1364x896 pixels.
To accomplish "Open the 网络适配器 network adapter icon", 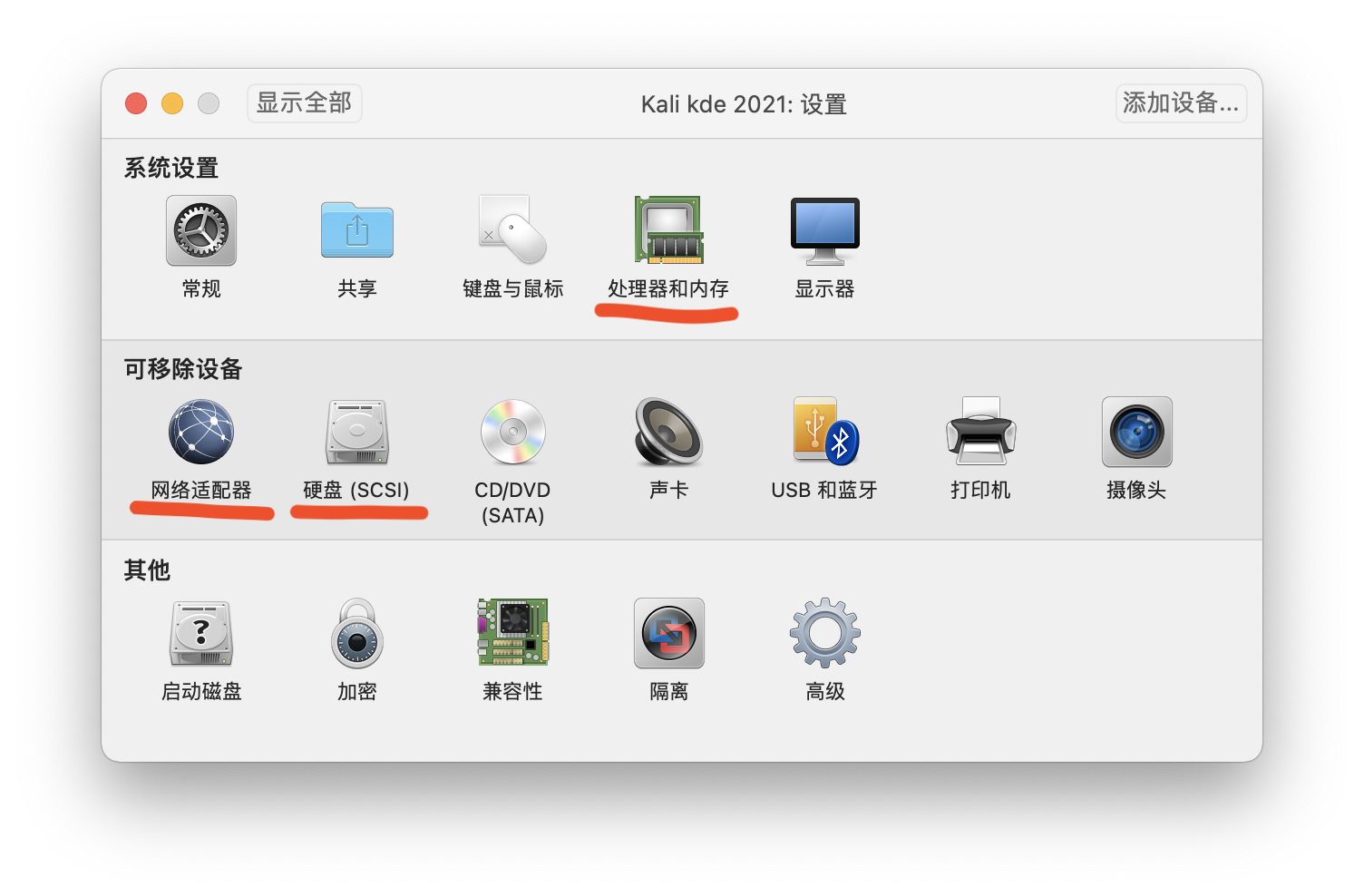I will [x=201, y=432].
